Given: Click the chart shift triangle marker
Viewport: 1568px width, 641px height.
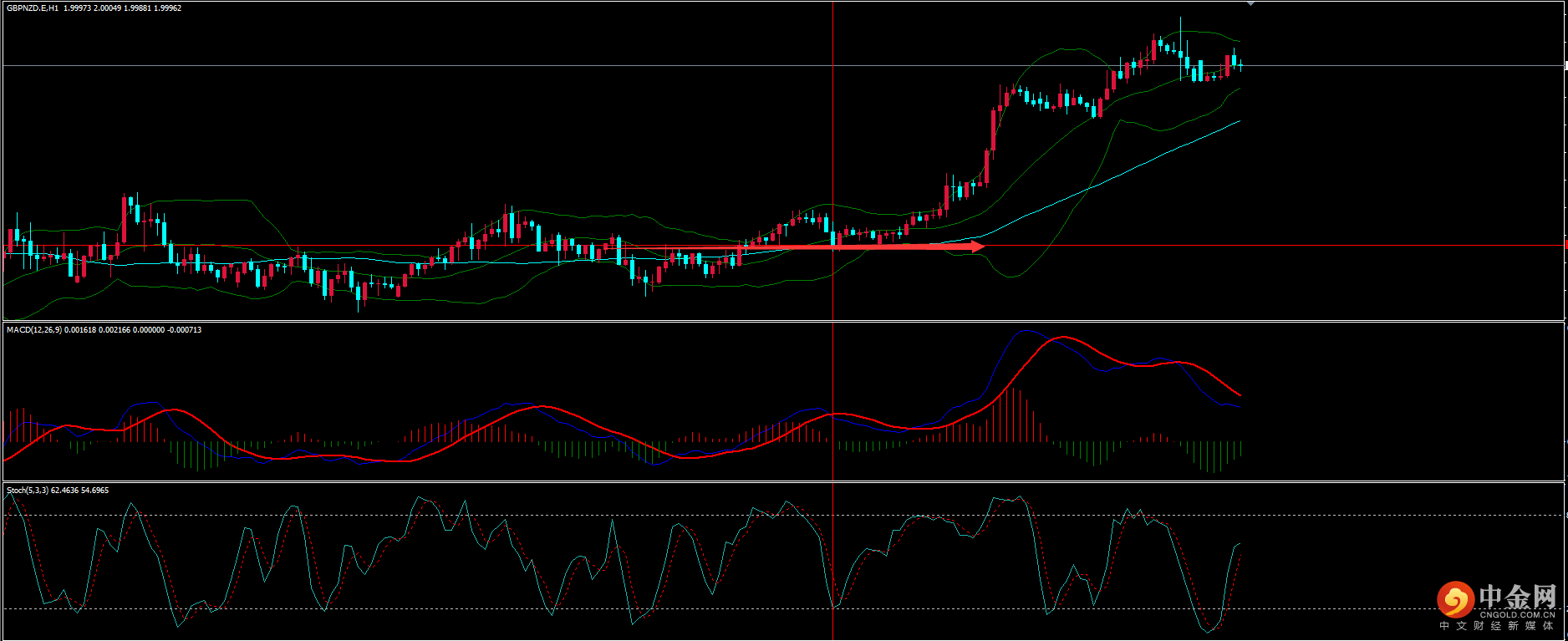Looking at the screenshot, I should pyautogui.click(x=1250, y=4).
